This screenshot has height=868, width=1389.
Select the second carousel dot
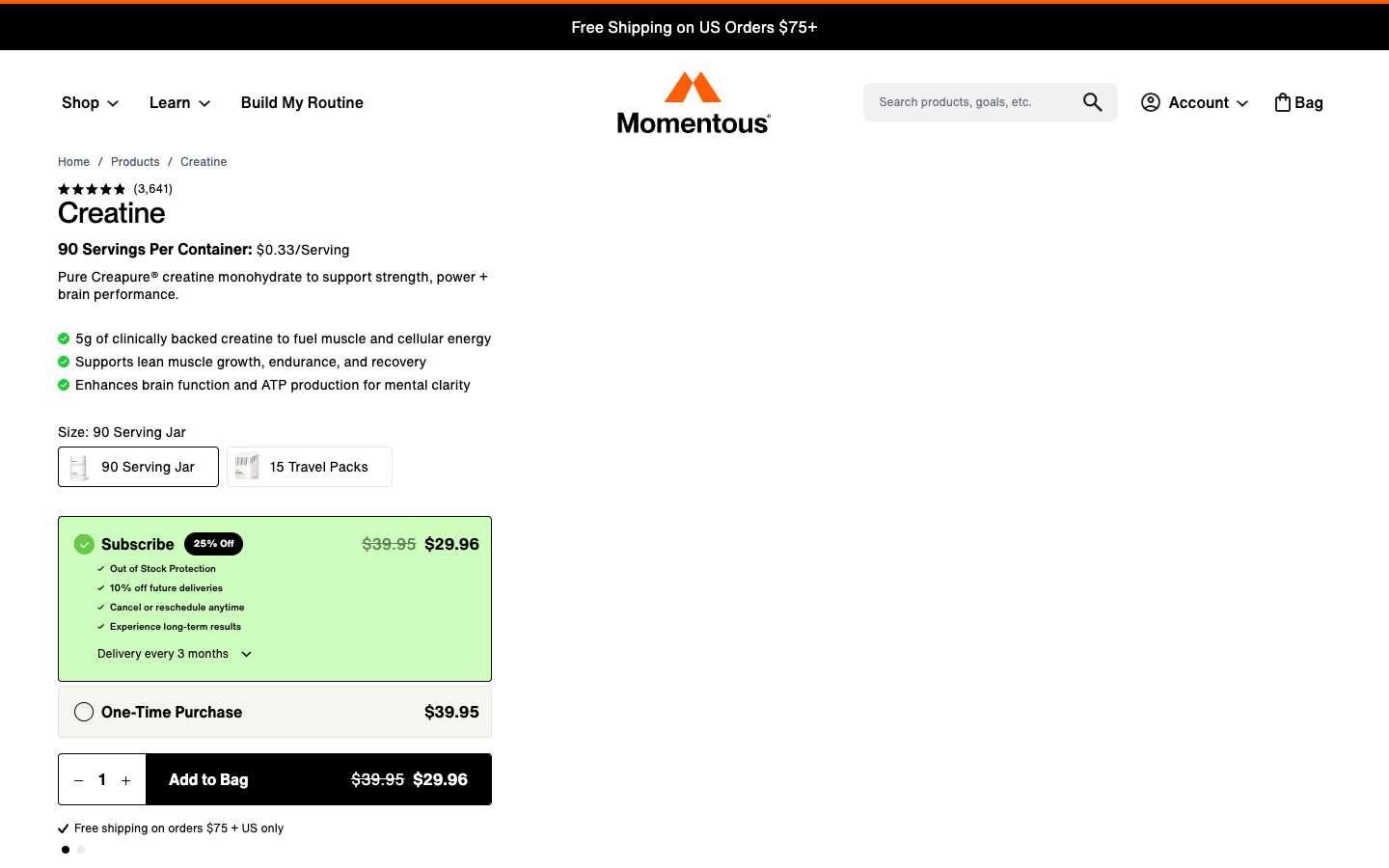click(81, 850)
